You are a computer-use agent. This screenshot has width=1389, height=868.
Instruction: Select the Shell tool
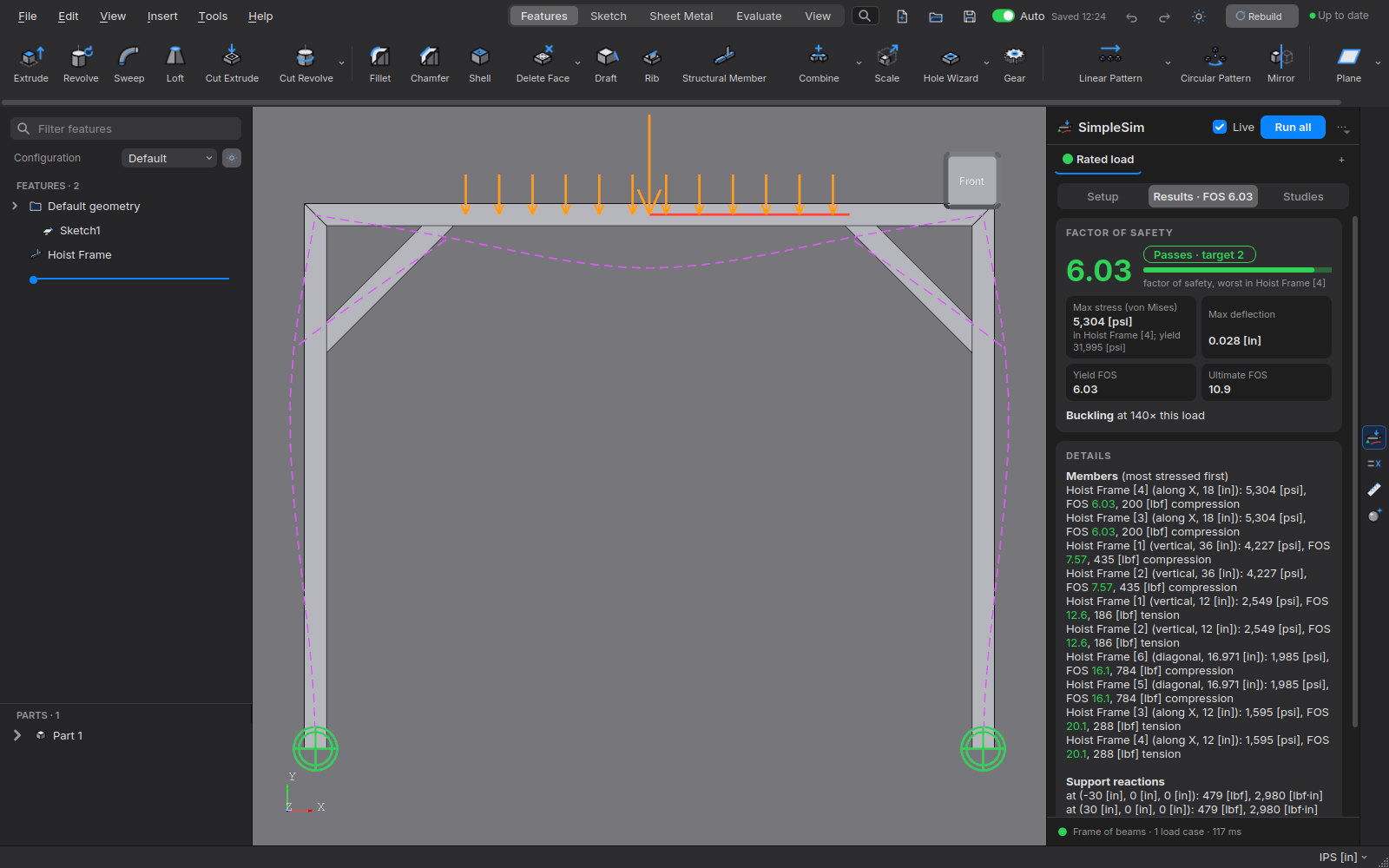pos(480,65)
